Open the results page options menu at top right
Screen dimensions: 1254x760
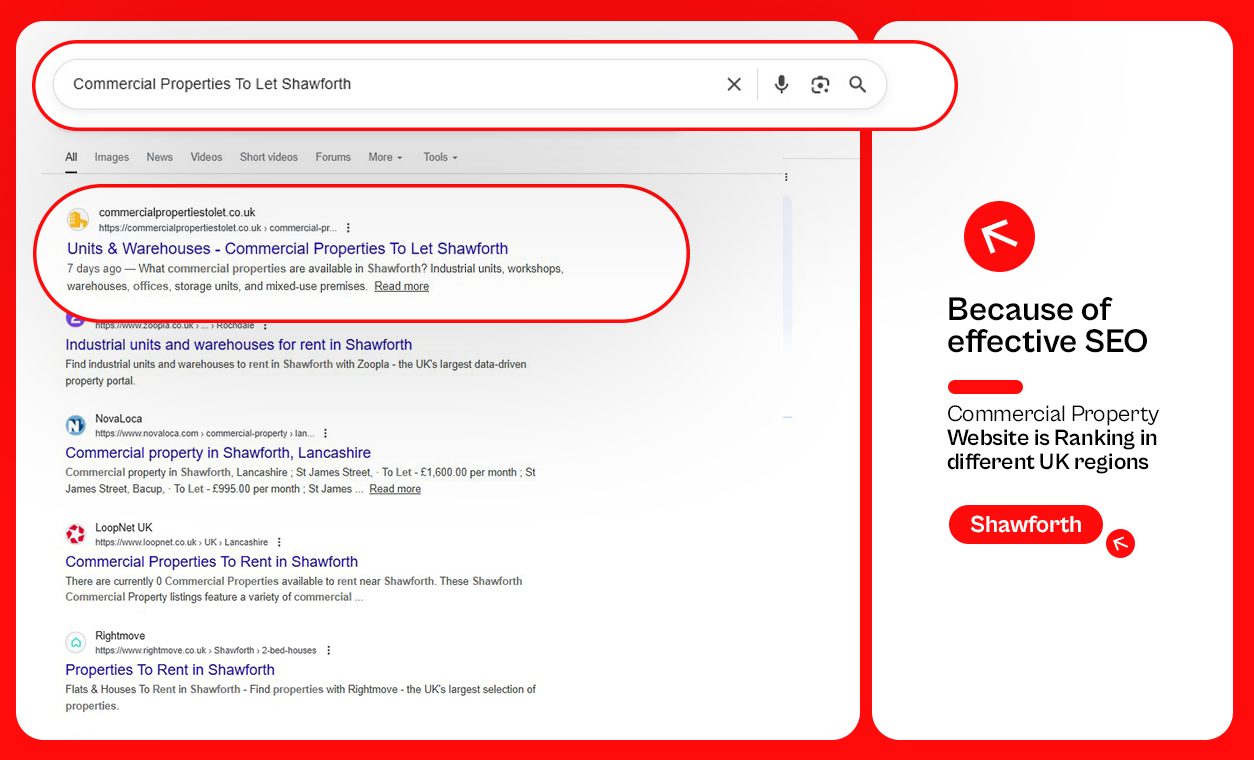click(786, 176)
